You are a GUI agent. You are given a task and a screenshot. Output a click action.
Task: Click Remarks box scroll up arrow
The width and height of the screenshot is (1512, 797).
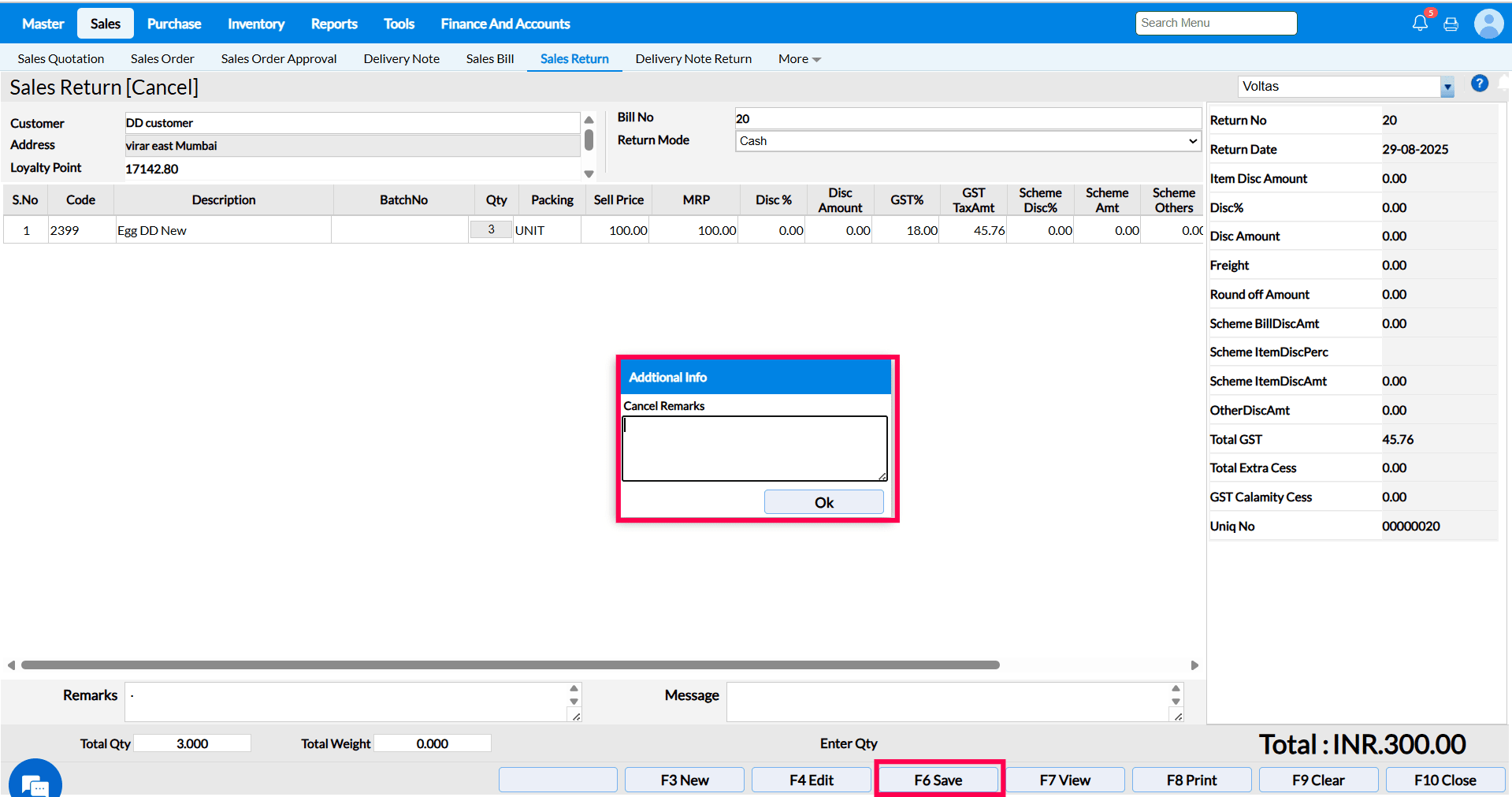[x=574, y=688]
